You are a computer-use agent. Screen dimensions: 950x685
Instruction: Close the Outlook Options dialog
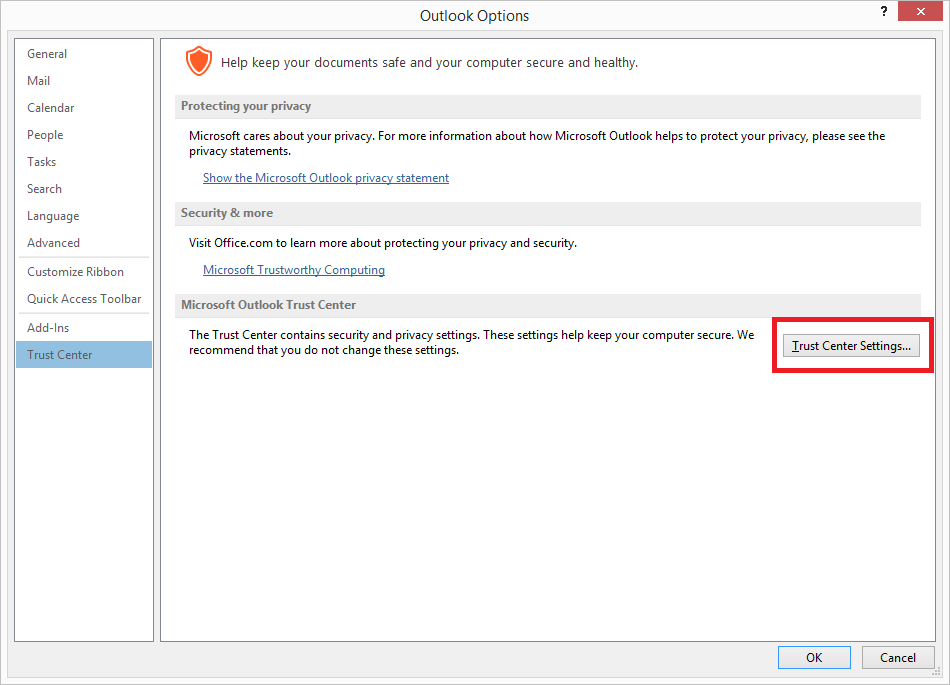point(920,12)
